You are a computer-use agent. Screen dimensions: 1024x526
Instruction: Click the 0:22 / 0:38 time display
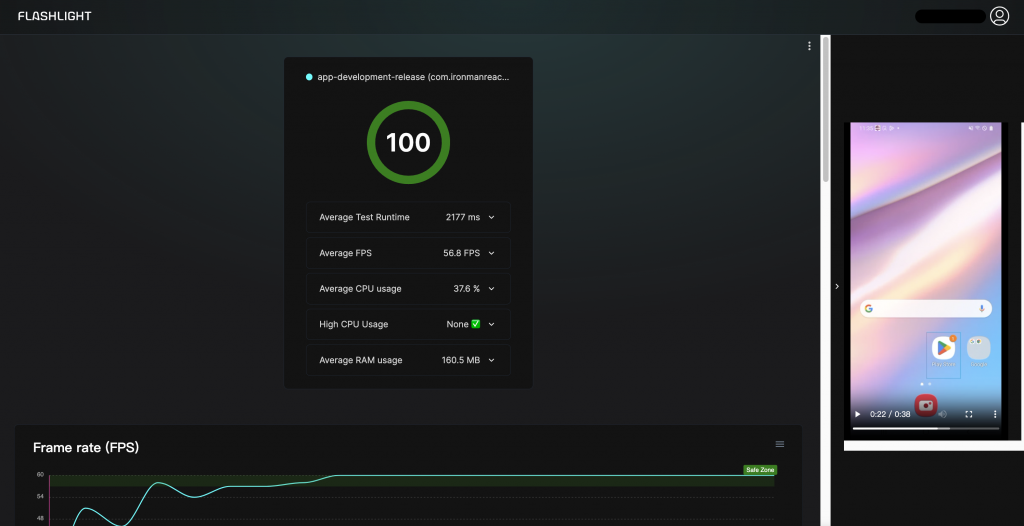tap(890, 414)
